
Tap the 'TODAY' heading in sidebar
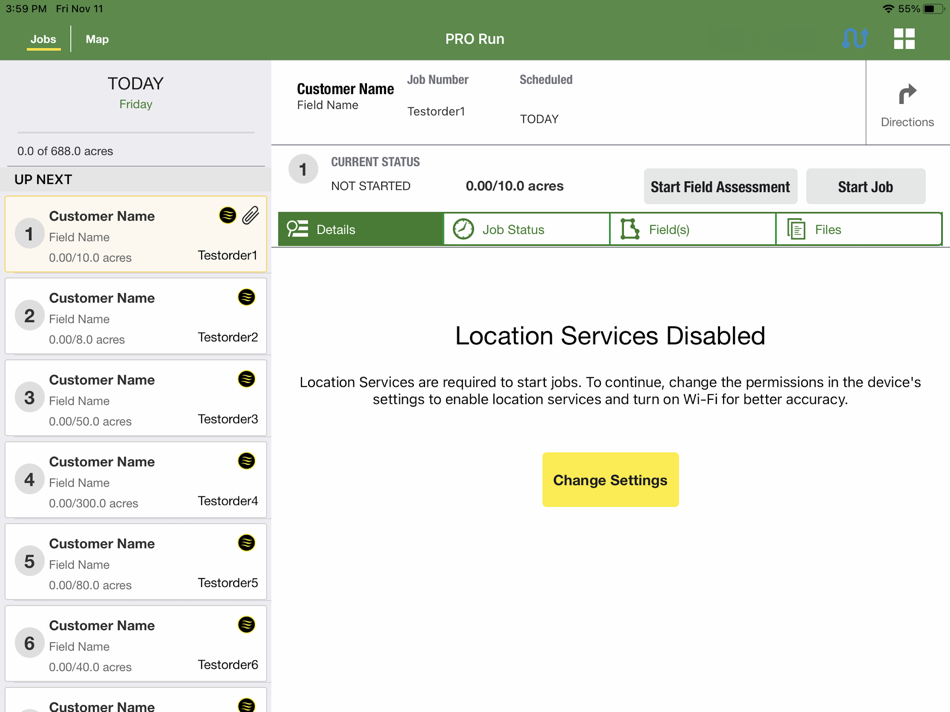136,83
